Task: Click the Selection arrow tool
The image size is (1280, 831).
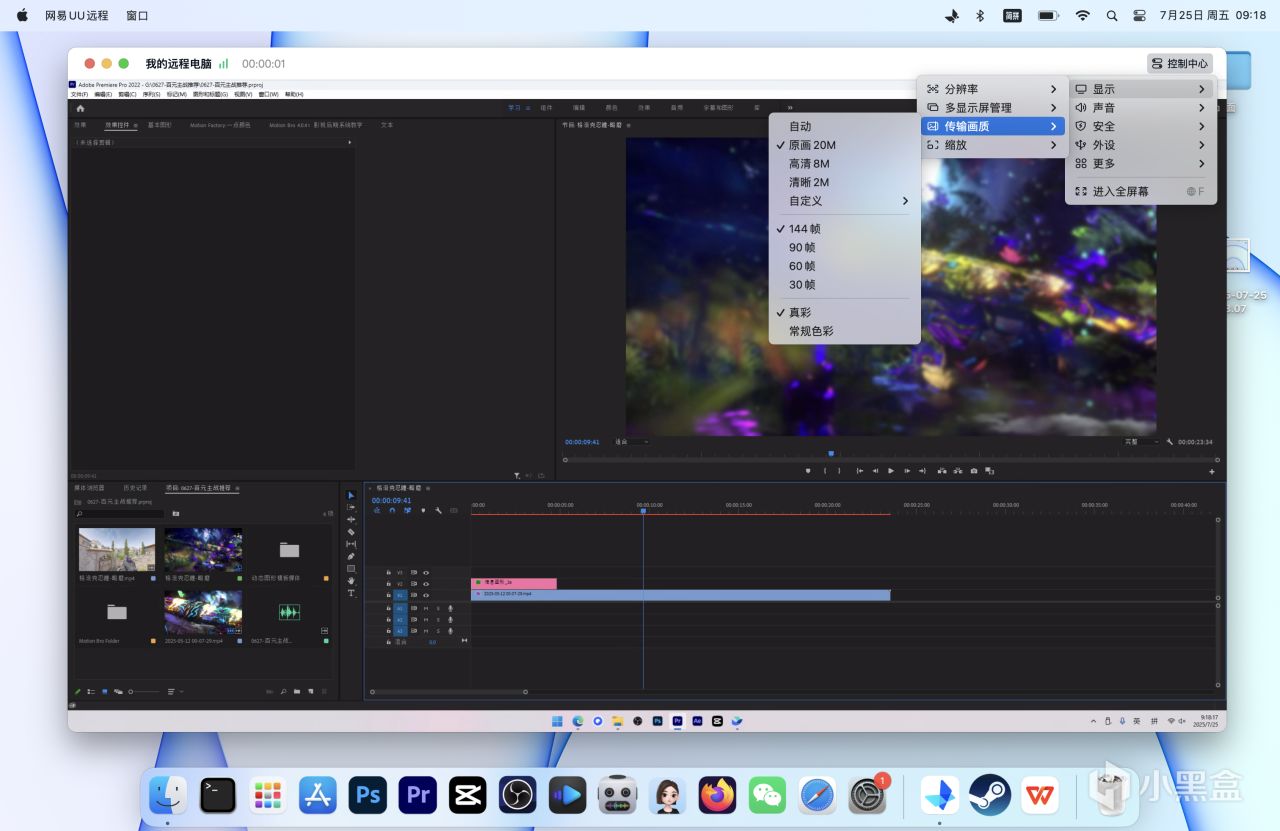Action: coord(351,495)
